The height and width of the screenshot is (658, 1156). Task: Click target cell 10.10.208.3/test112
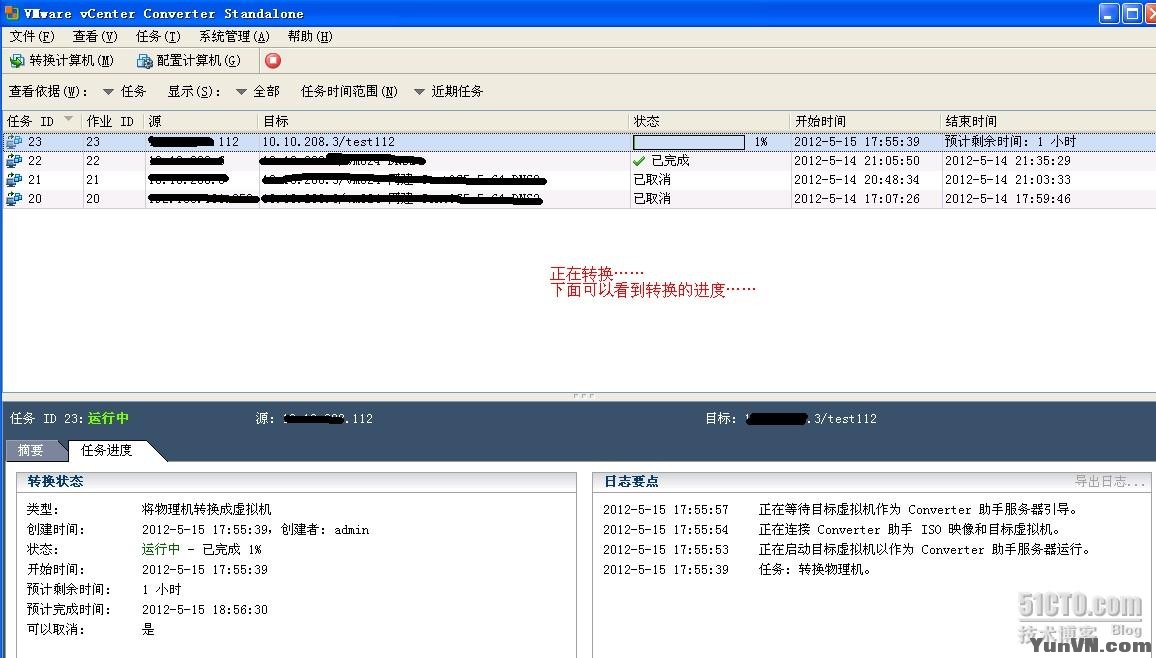coord(329,141)
